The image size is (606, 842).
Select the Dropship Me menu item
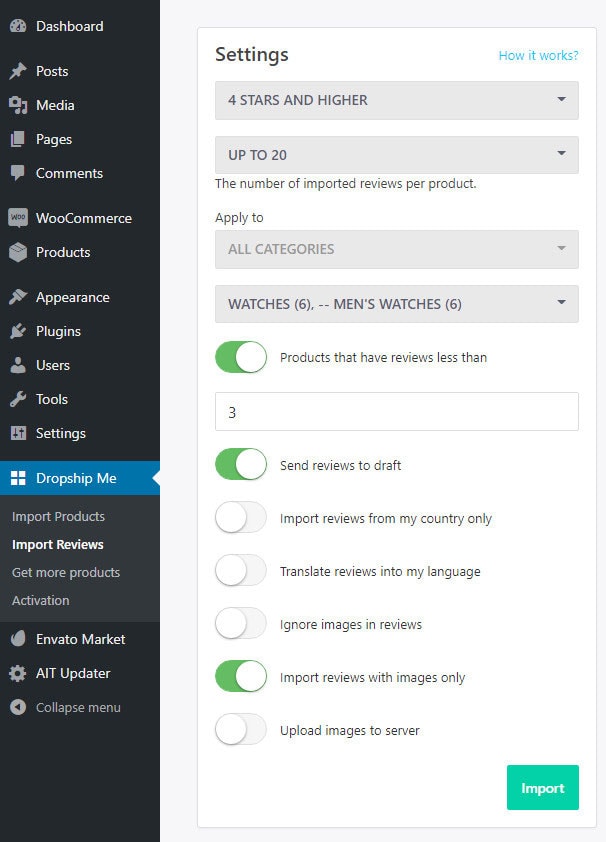pos(80,478)
